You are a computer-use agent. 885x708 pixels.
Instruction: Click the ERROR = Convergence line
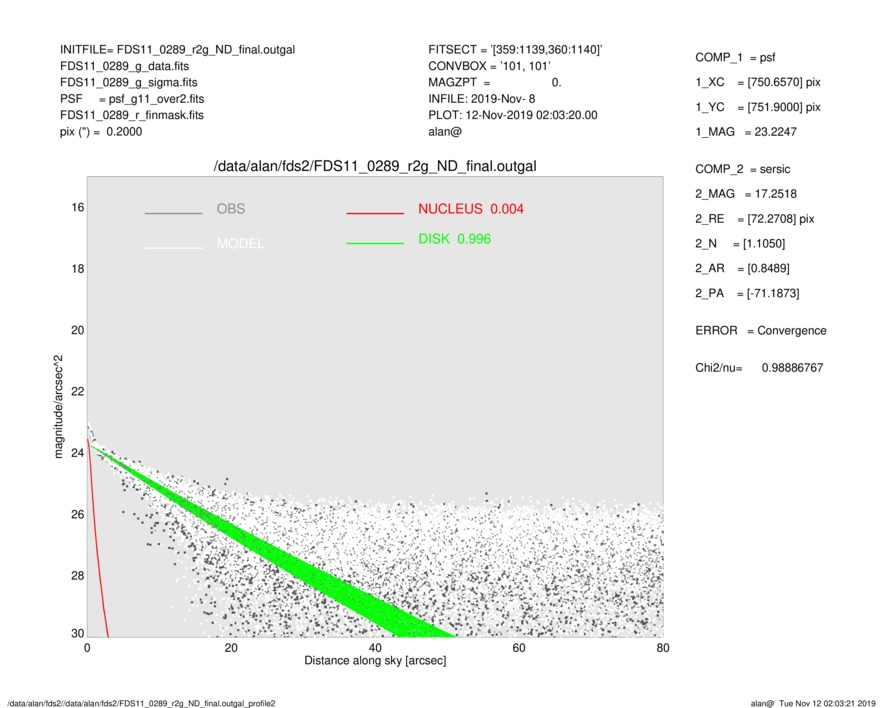click(x=761, y=331)
